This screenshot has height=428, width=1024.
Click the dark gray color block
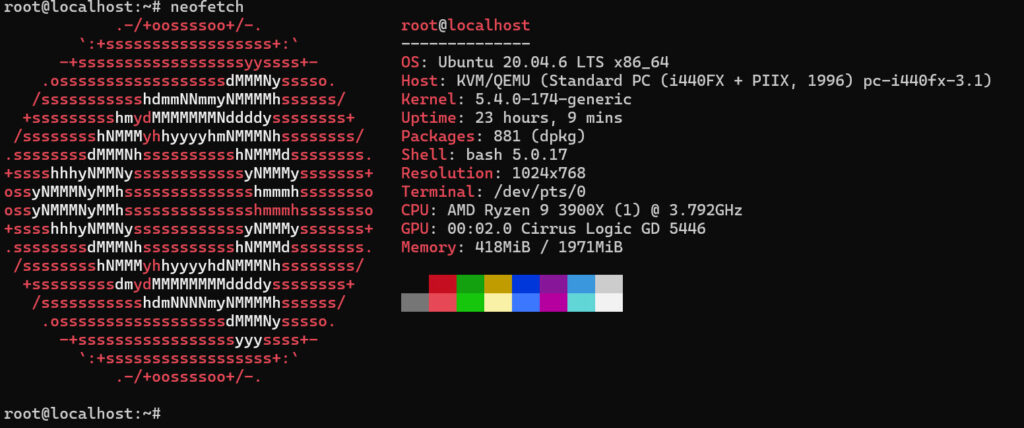pos(415,302)
